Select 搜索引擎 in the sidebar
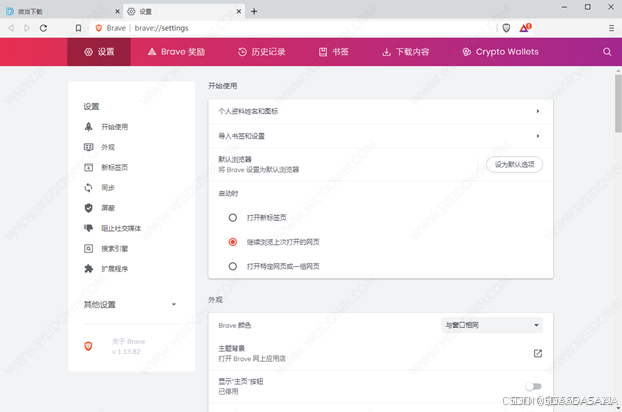 click(x=106, y=249)
